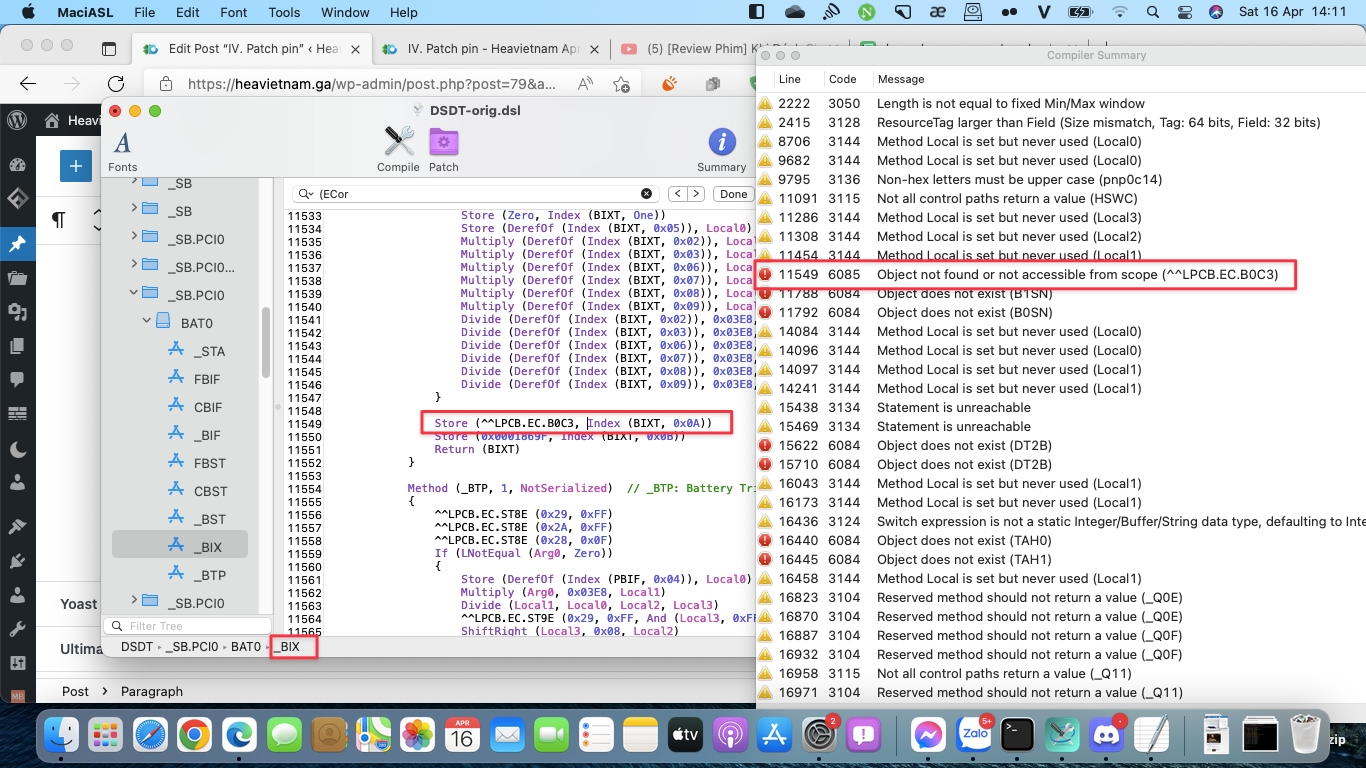
Task: Click the BAT0 breadcrumb in path bar
Action: click(x=245, y=647)
